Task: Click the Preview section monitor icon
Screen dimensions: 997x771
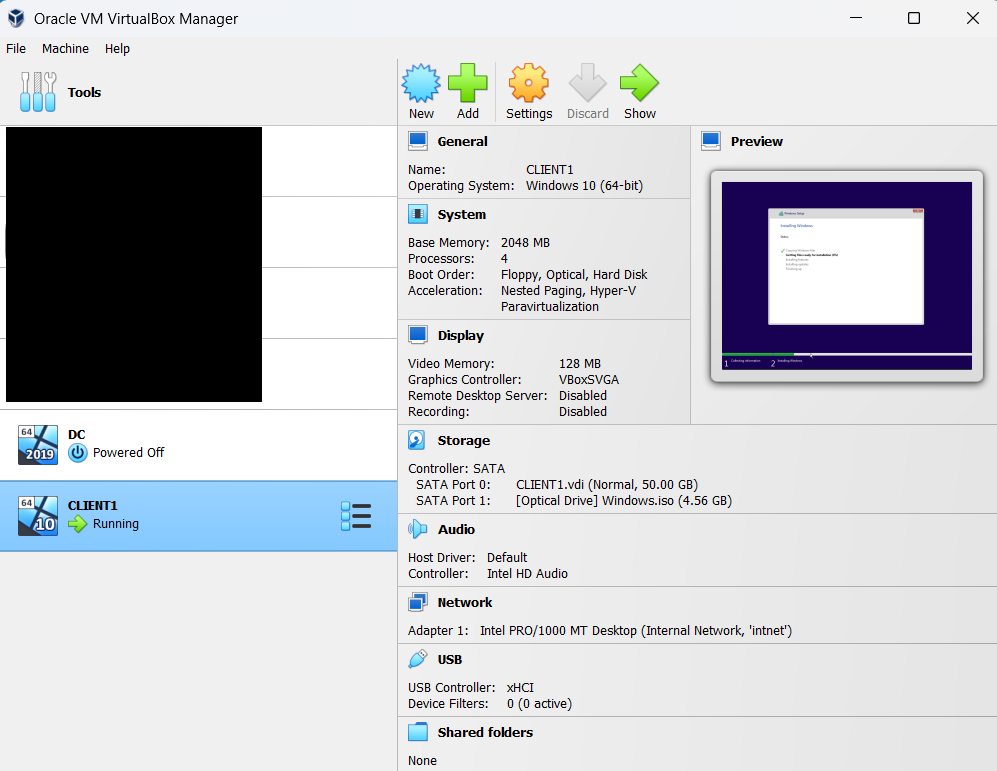Action: [711, 141]
